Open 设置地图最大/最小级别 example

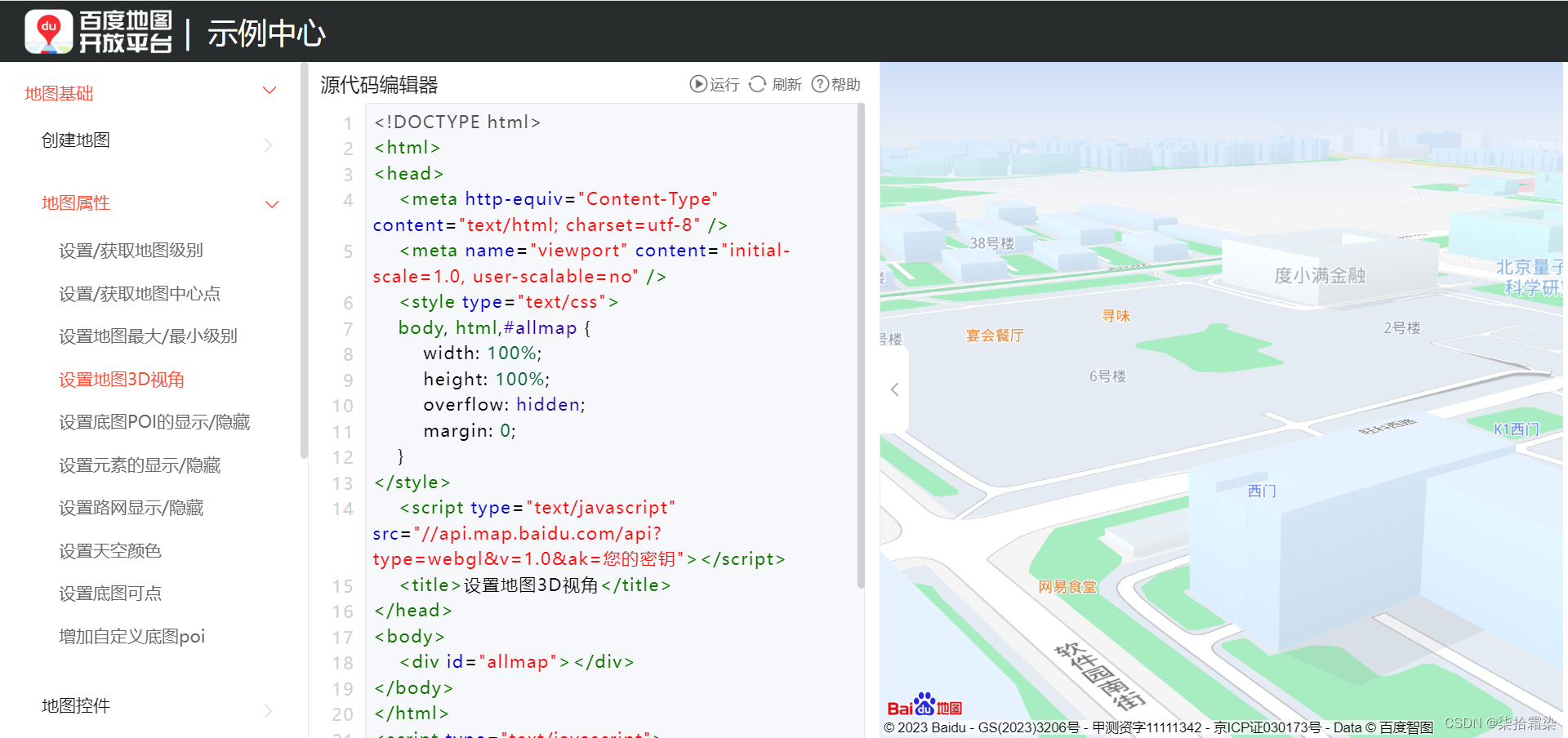click(x=148, y=336)
